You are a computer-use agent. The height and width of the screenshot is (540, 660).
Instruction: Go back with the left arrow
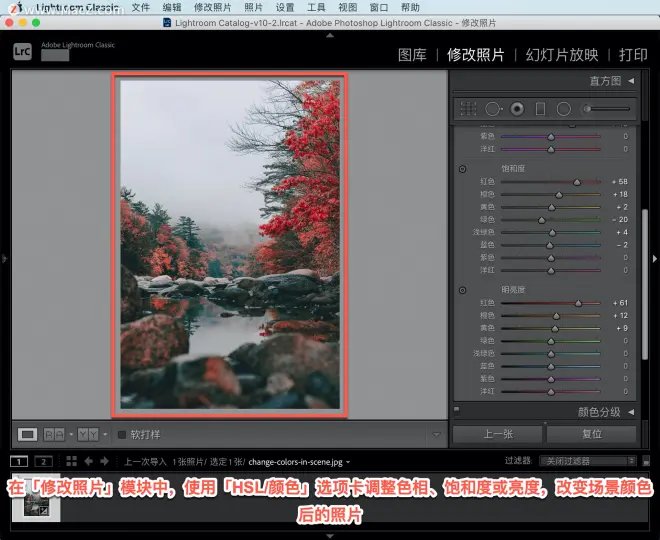pos(88,461)
